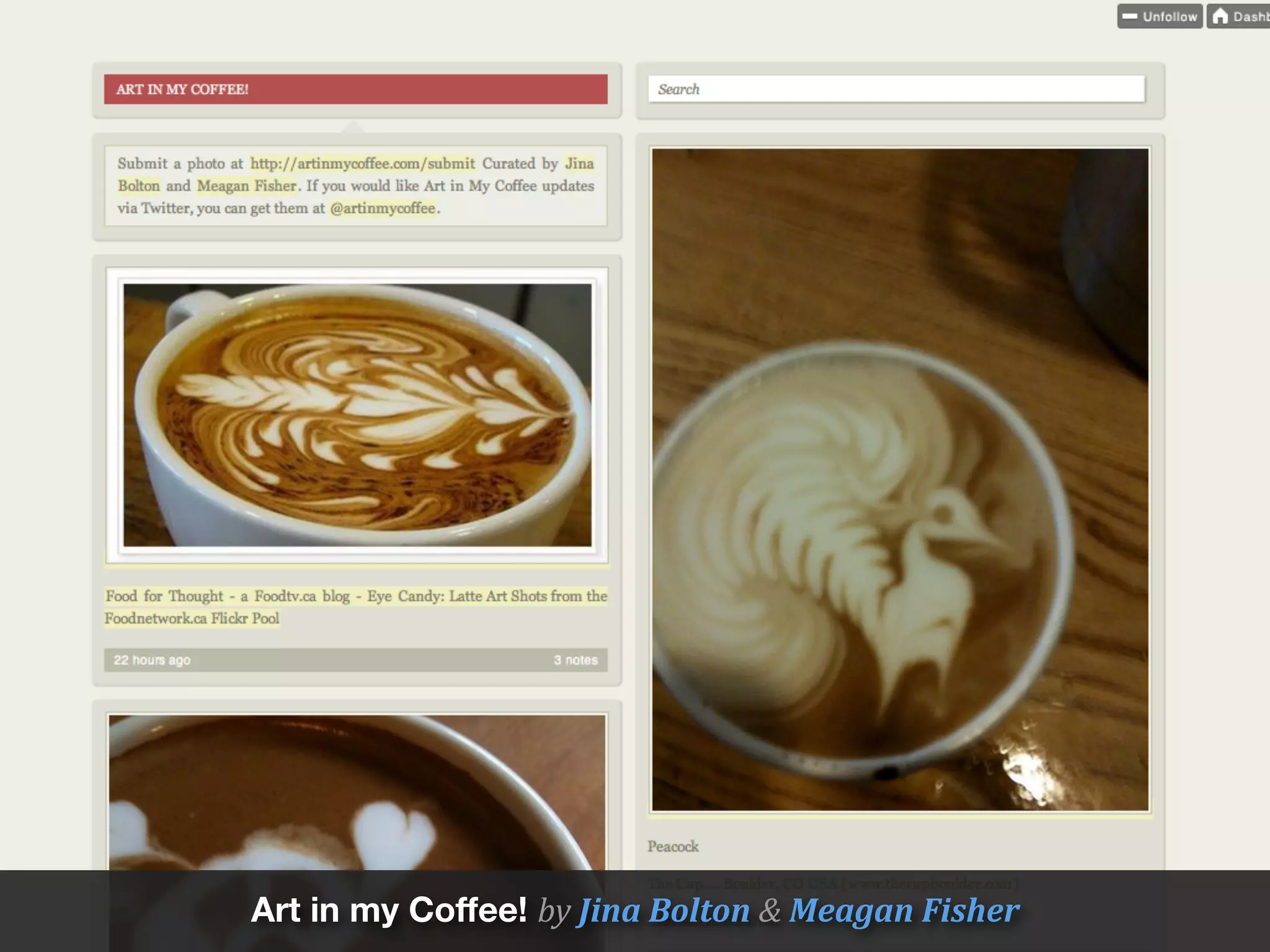Open the peacock latte art photo
Image resolution: width=1270 pixels, height=952 pixels.
click(900, 479)
